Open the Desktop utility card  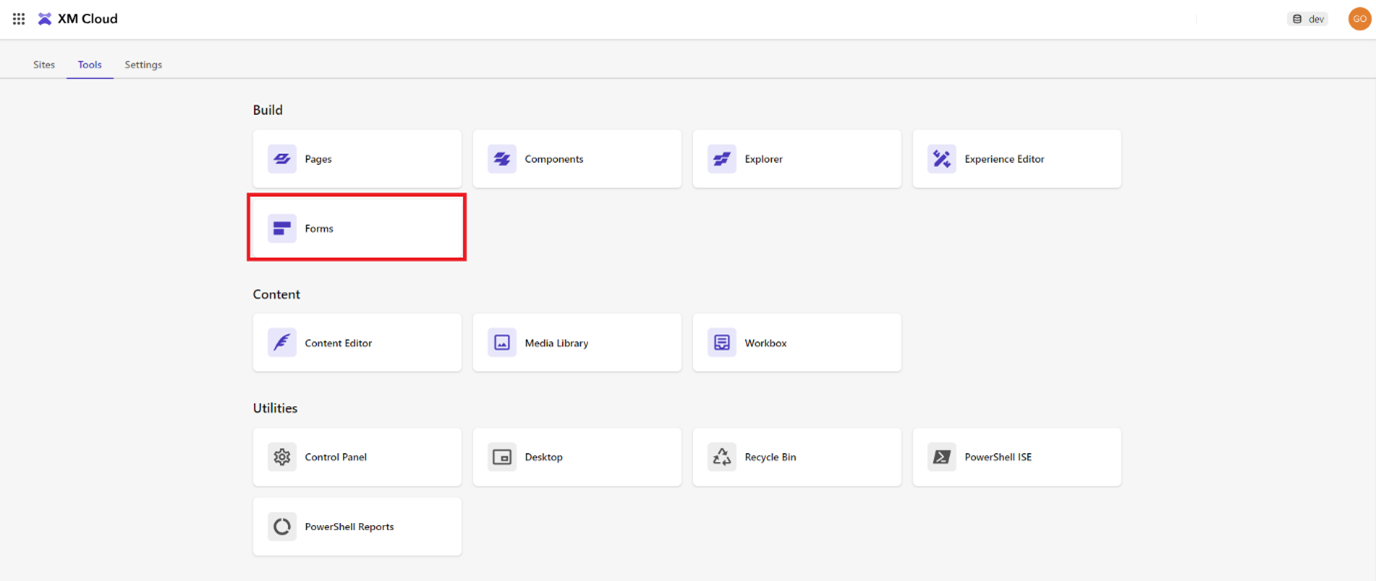(x=577, y=457)
